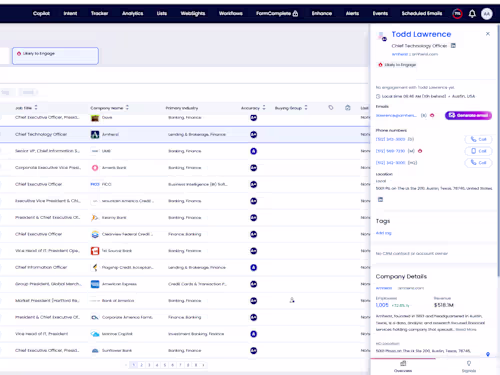
Task: Open the Enhance menu
Action: tap(322, 13)
